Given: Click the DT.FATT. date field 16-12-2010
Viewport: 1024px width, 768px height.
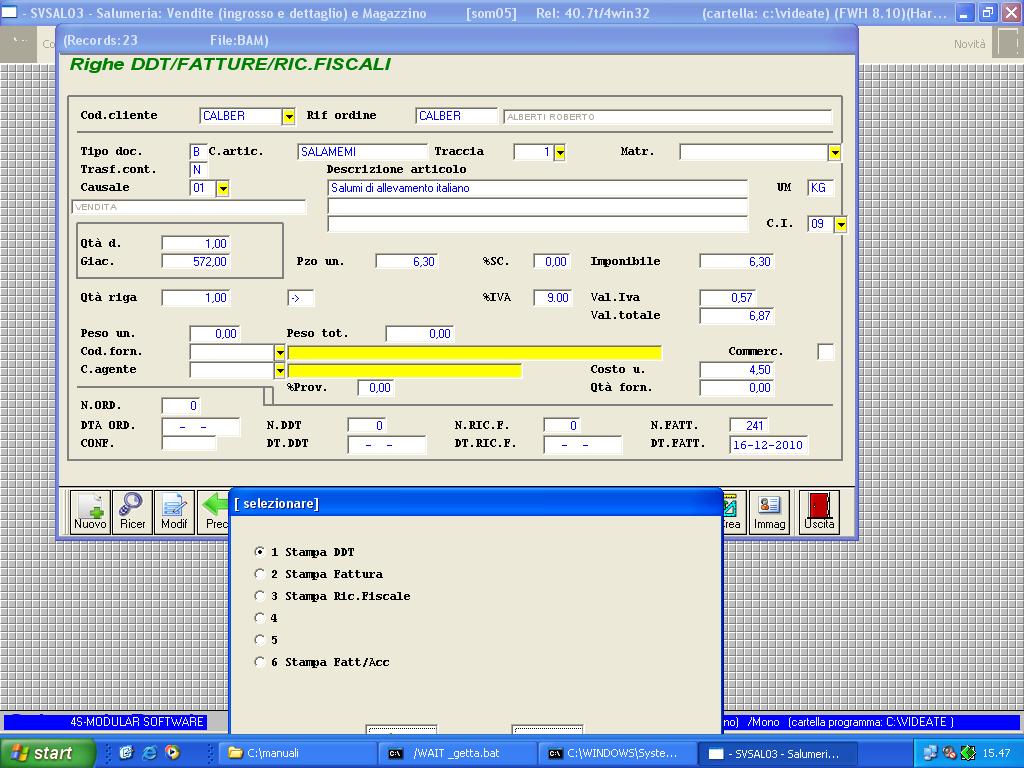Looking at the screenshot, I should (768, 445).
